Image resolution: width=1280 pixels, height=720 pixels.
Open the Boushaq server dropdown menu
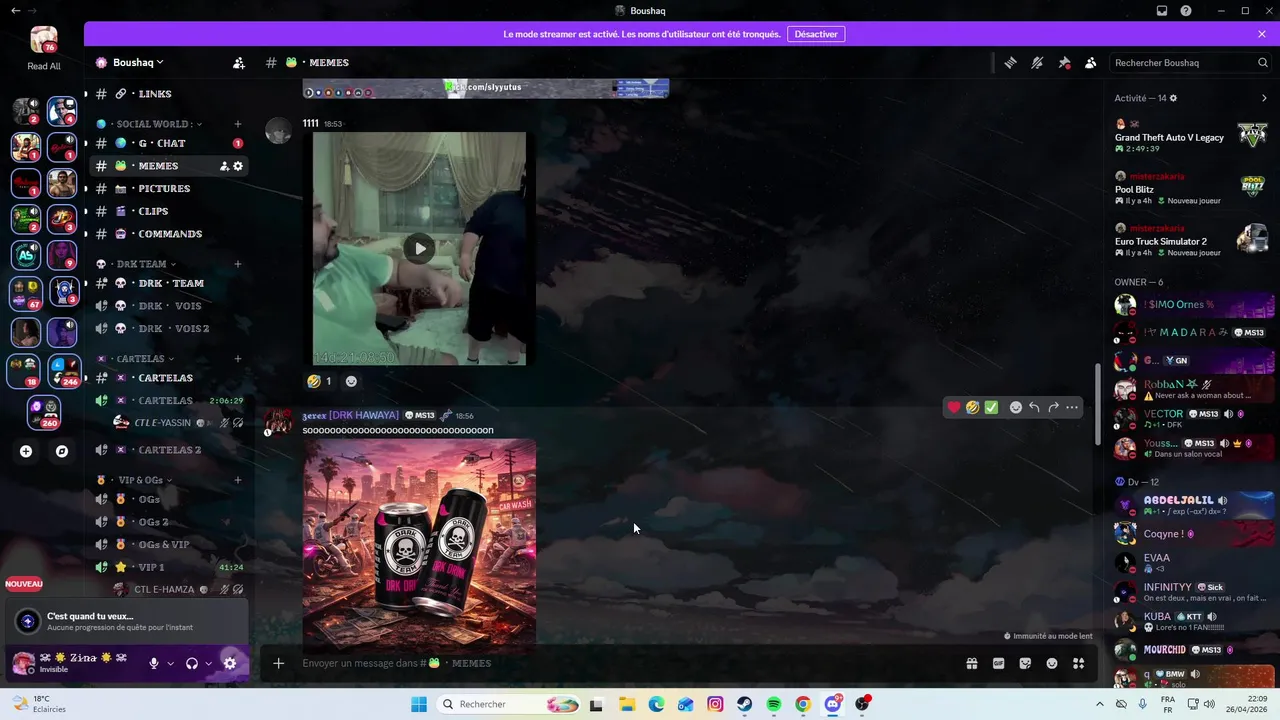point(138,63)
